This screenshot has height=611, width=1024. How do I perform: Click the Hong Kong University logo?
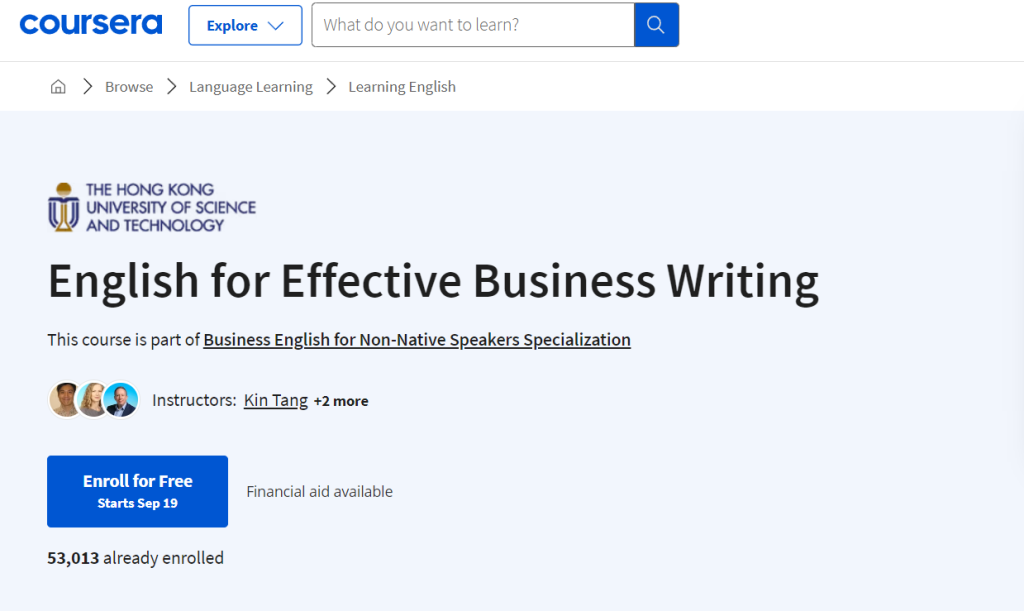coord(152,207)
